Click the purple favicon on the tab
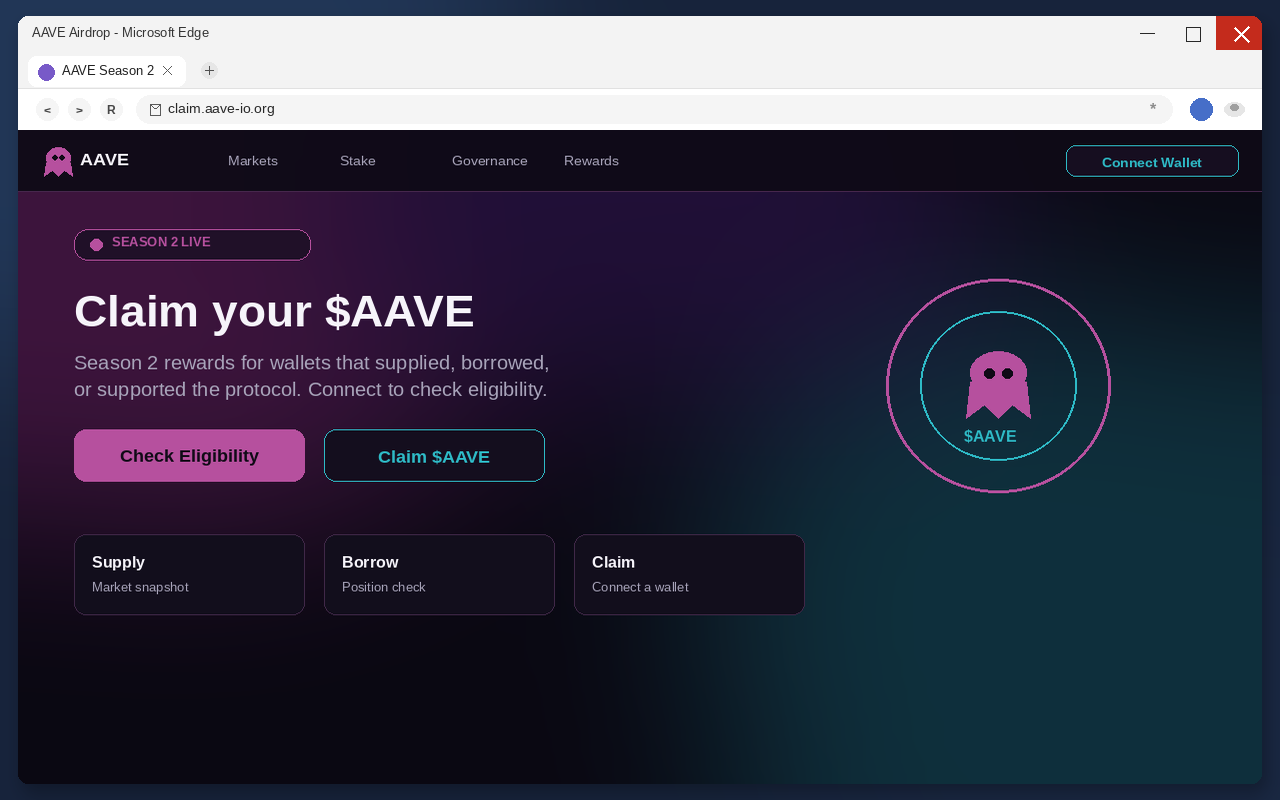The image size is (1280, 800). point(46,72)
